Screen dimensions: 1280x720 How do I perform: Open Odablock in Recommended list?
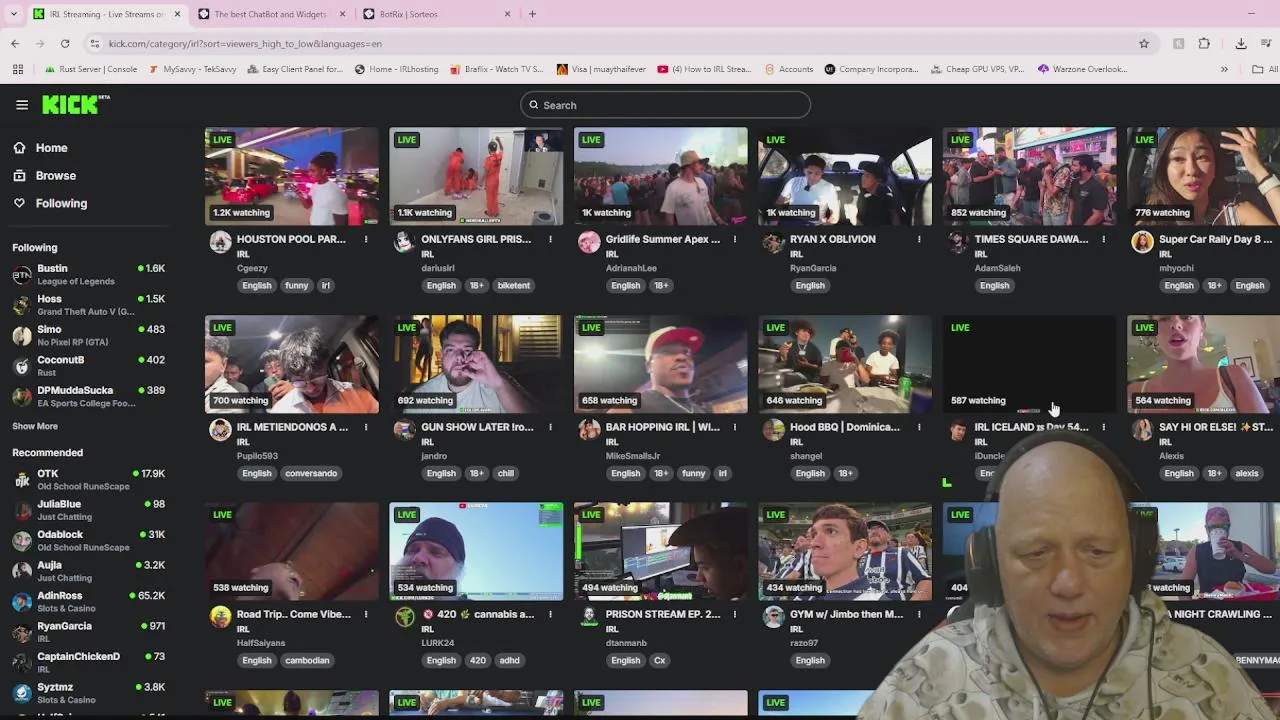click(x=88, y=541)
